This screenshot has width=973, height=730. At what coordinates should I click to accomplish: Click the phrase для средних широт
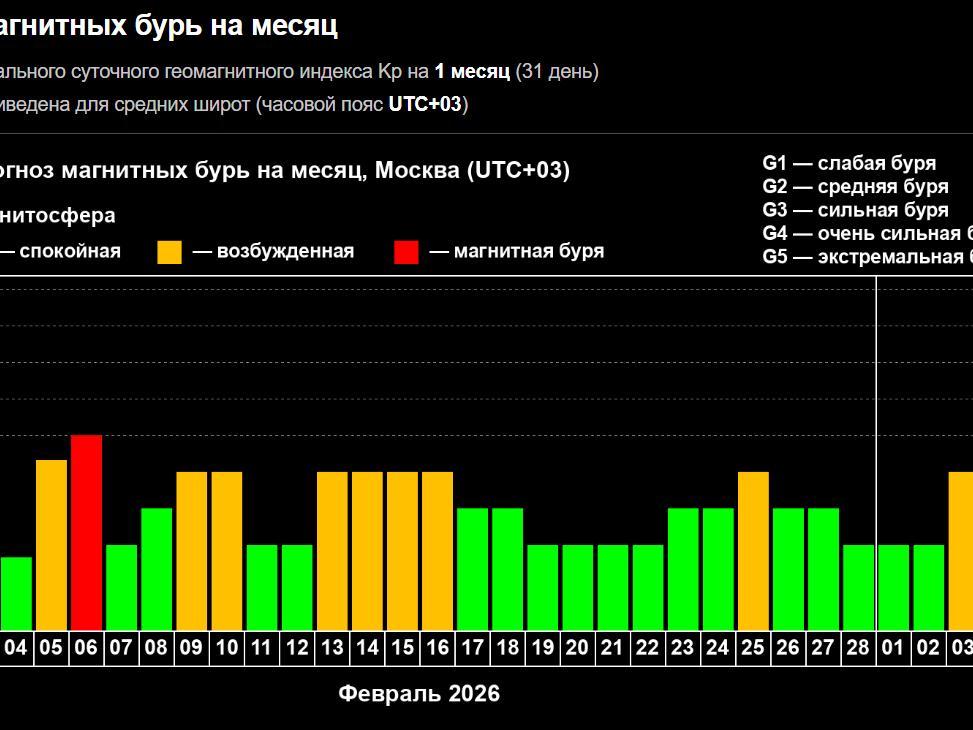(163, 104)
